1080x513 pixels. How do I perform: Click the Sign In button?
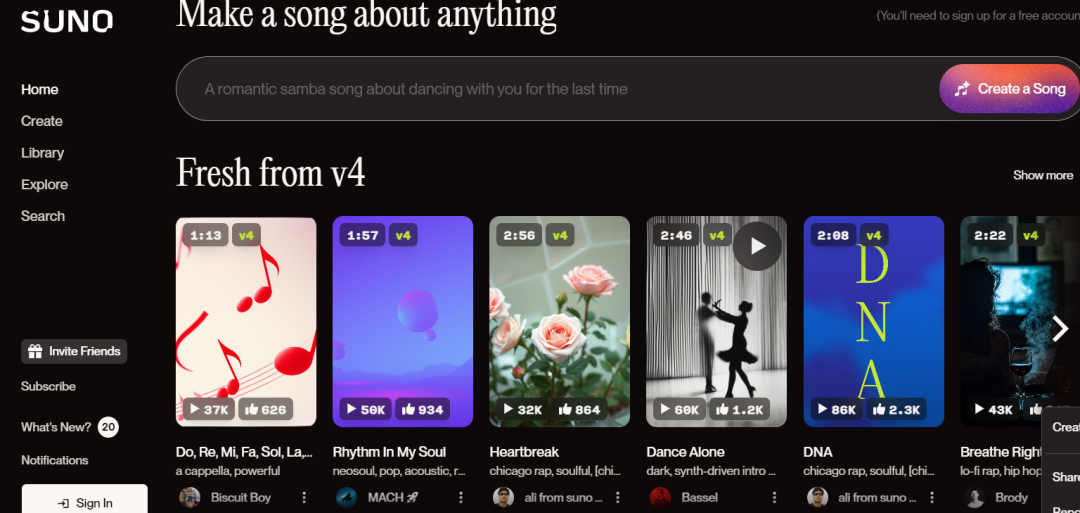85,503
